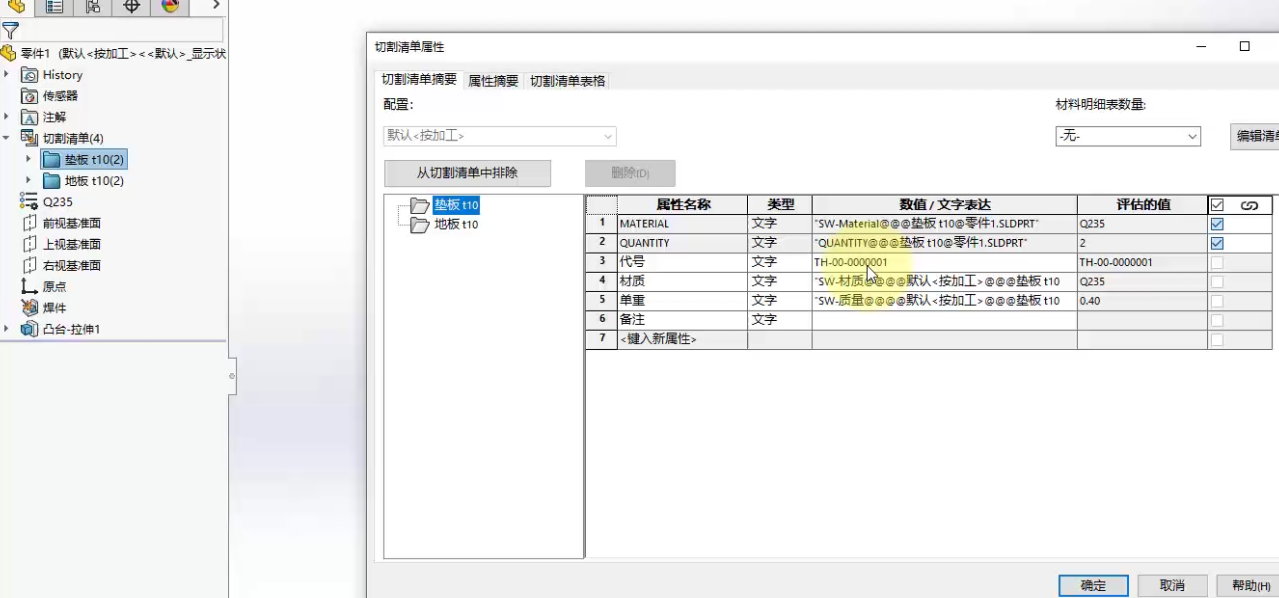This screenshot has width=1279, height=598.
Task: Select the Q235 material icon in the tree
Action: tap(28, 202)
